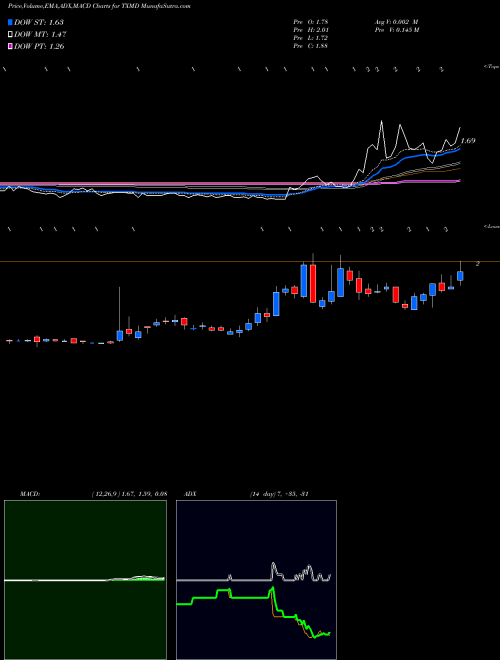Click the 'Pre L: 1.72' value
500x660 pixels.
tap(311, 38)
